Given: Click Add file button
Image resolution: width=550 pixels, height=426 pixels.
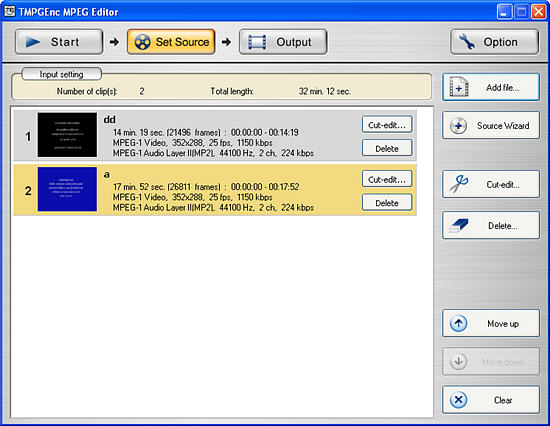Looking at the screenshot, I should 491,87.
